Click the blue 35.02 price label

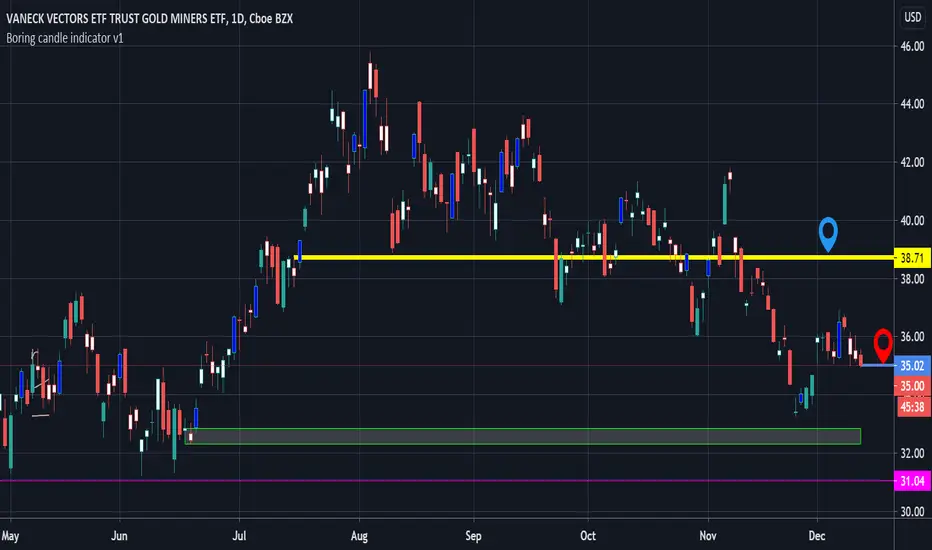[x=912, y=365]
